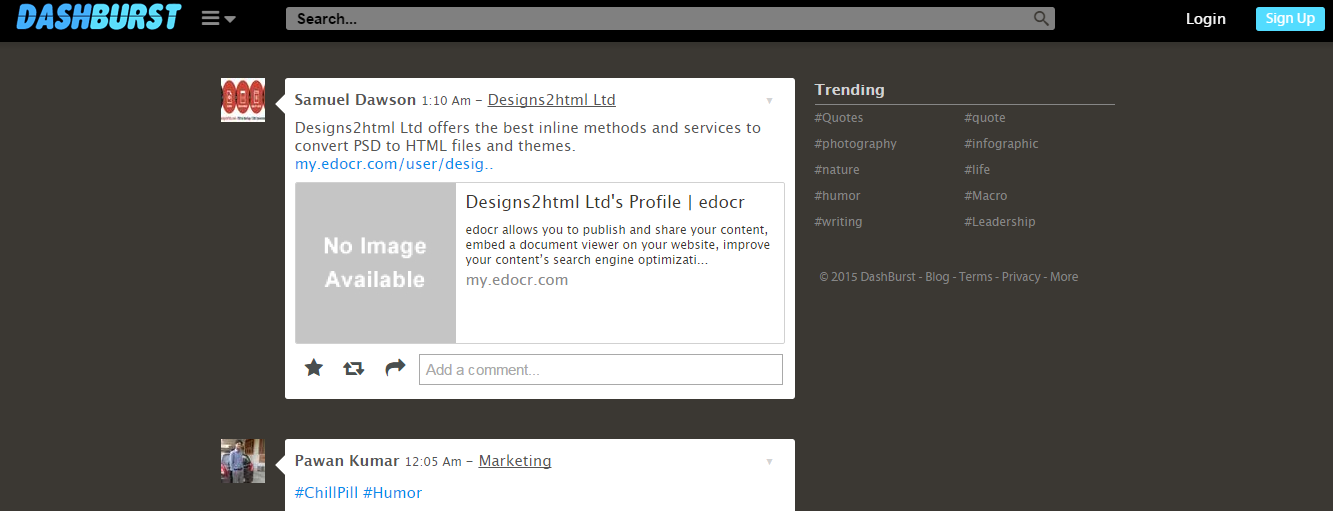This screenshot has width=1333, height=511.
Task: Reshare Samuel Dawson's post with repost icon
Action: click(x=353, y=368)
